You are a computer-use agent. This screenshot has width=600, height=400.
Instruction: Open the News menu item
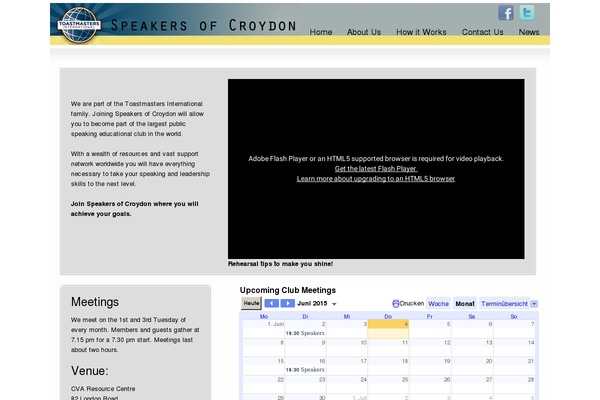529,32
